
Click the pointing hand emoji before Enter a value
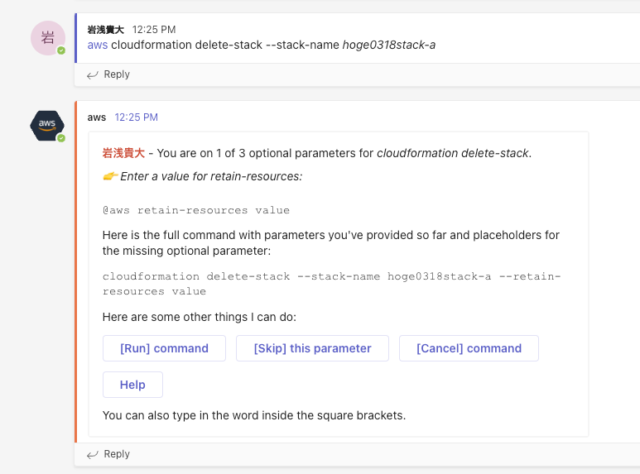110,176
